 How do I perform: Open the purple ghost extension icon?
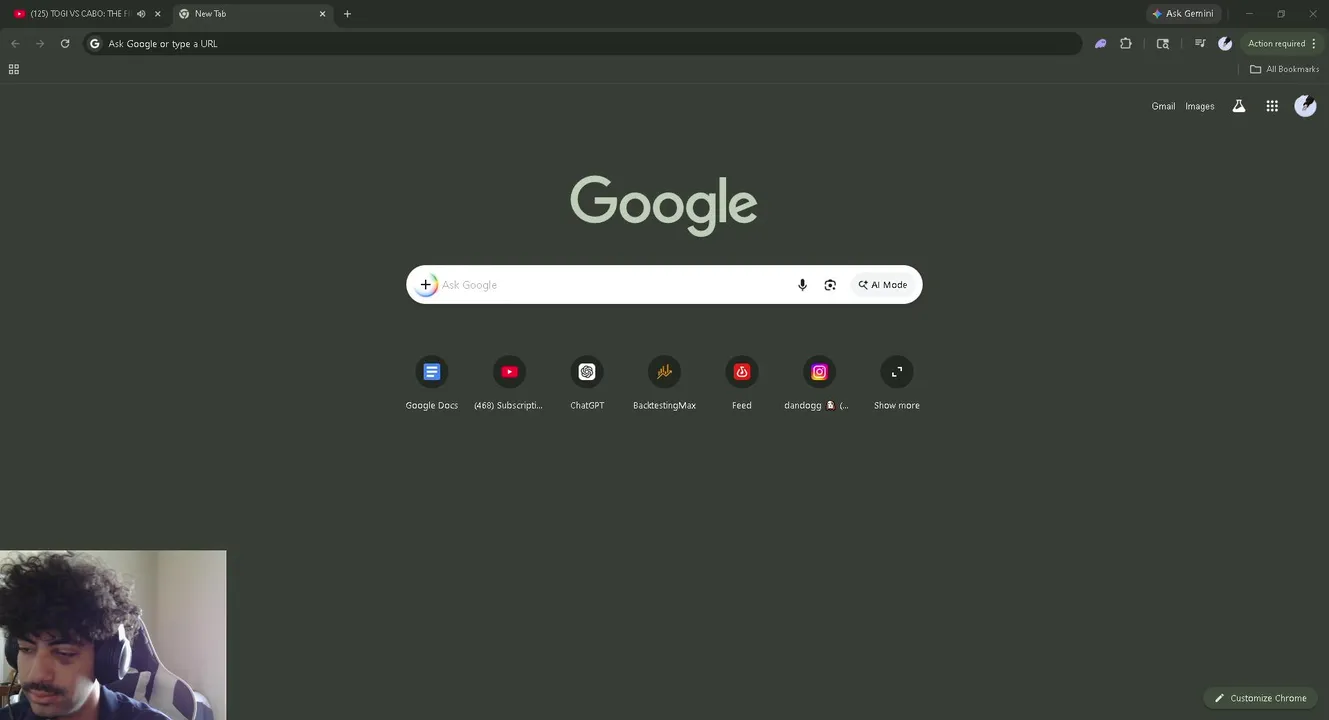point(1101,44)
